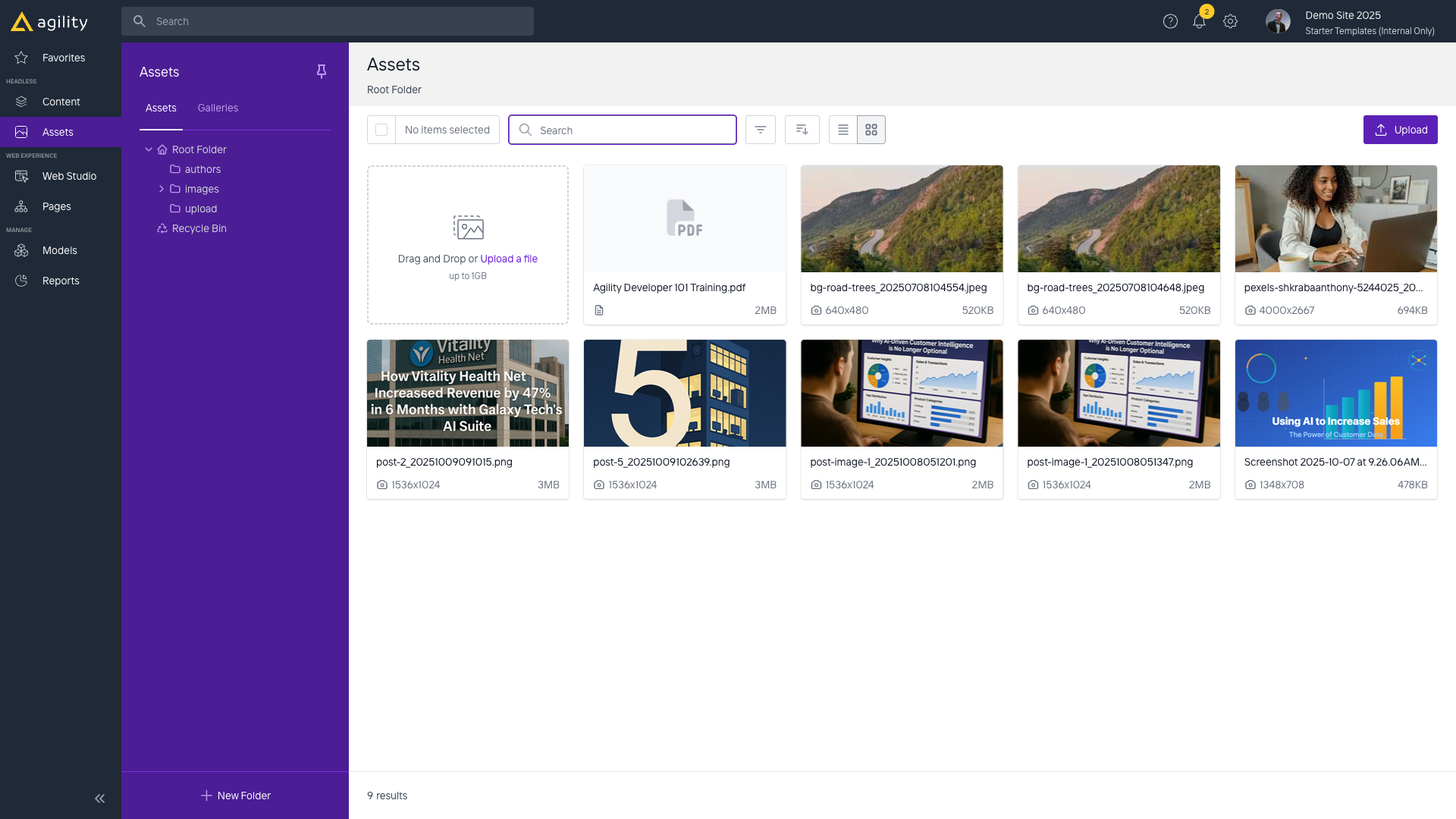Collapse the left navigation sidebar
Viewport: 1456px width, 819px height.
(x=99, y=798)
